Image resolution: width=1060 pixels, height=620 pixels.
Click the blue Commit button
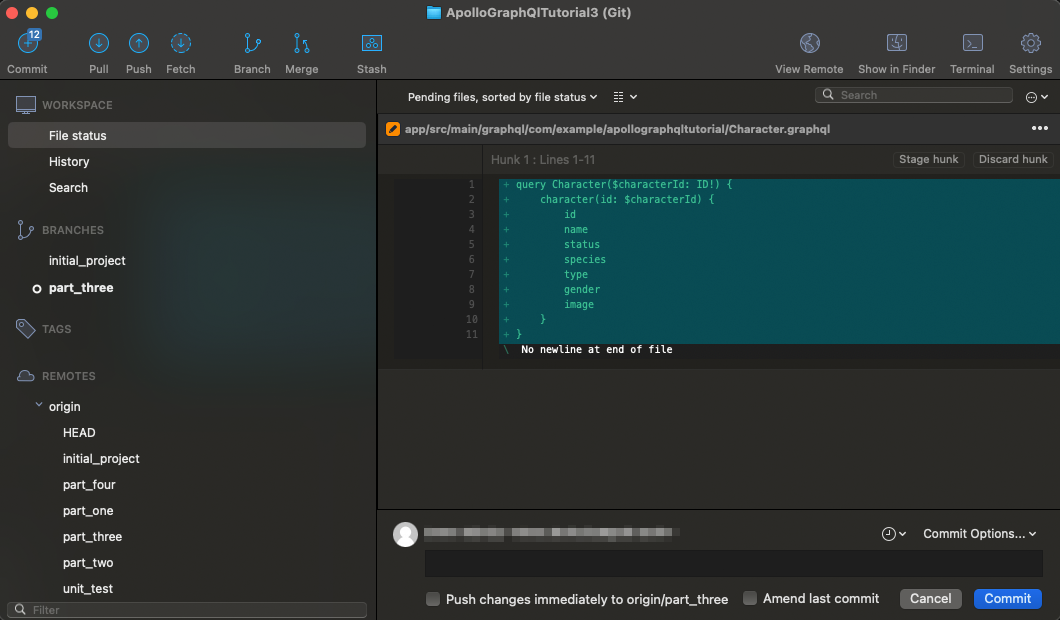pyautogui.click(x=1007, y=598)
